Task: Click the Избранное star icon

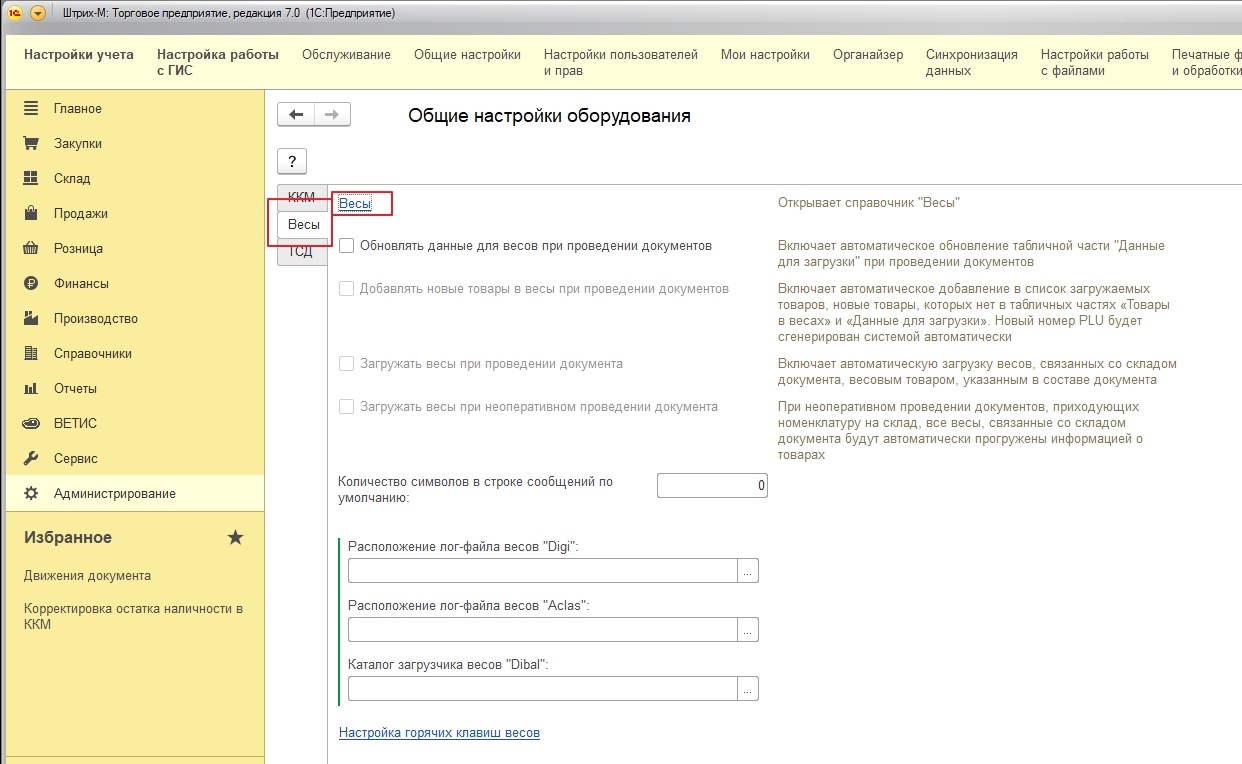Action: pyautogui.click(x=235, y=538)
